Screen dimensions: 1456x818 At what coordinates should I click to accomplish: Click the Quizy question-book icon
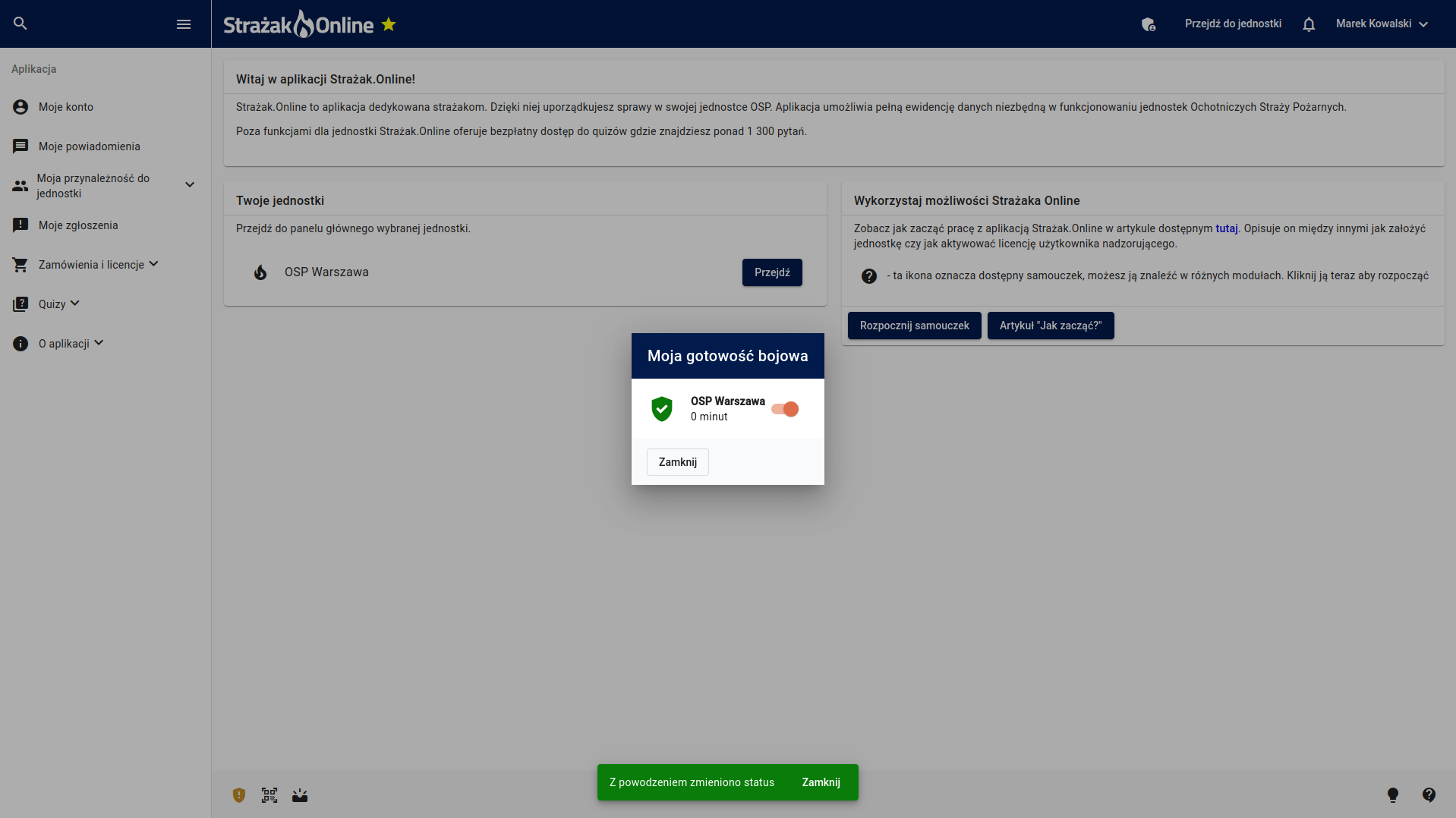(20, 304)
